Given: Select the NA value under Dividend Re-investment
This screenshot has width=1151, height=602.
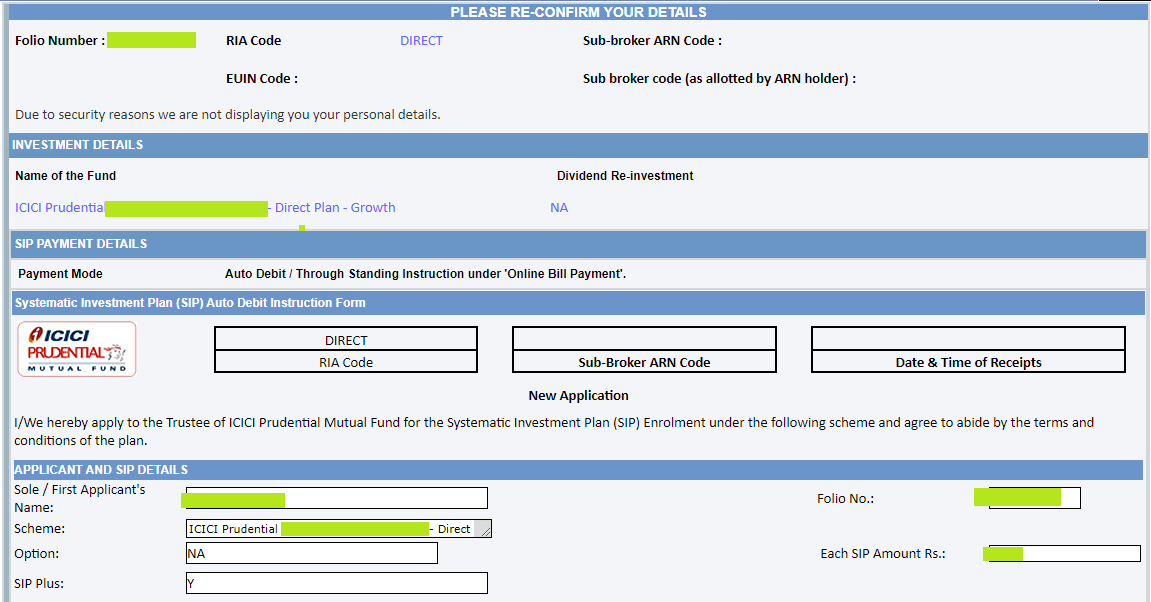Looking at the screenshot, I should 558,207.
